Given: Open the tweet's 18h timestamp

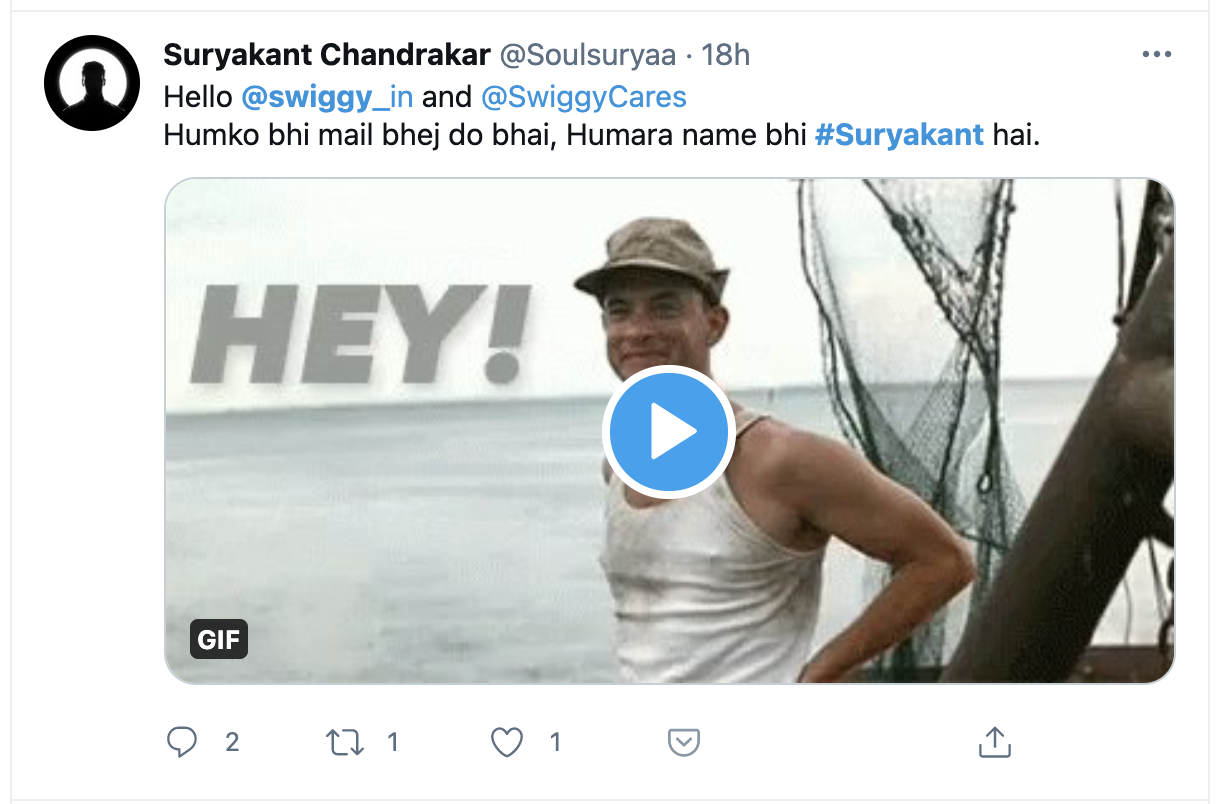Looking at the screenshot, I should pos(725,54).
